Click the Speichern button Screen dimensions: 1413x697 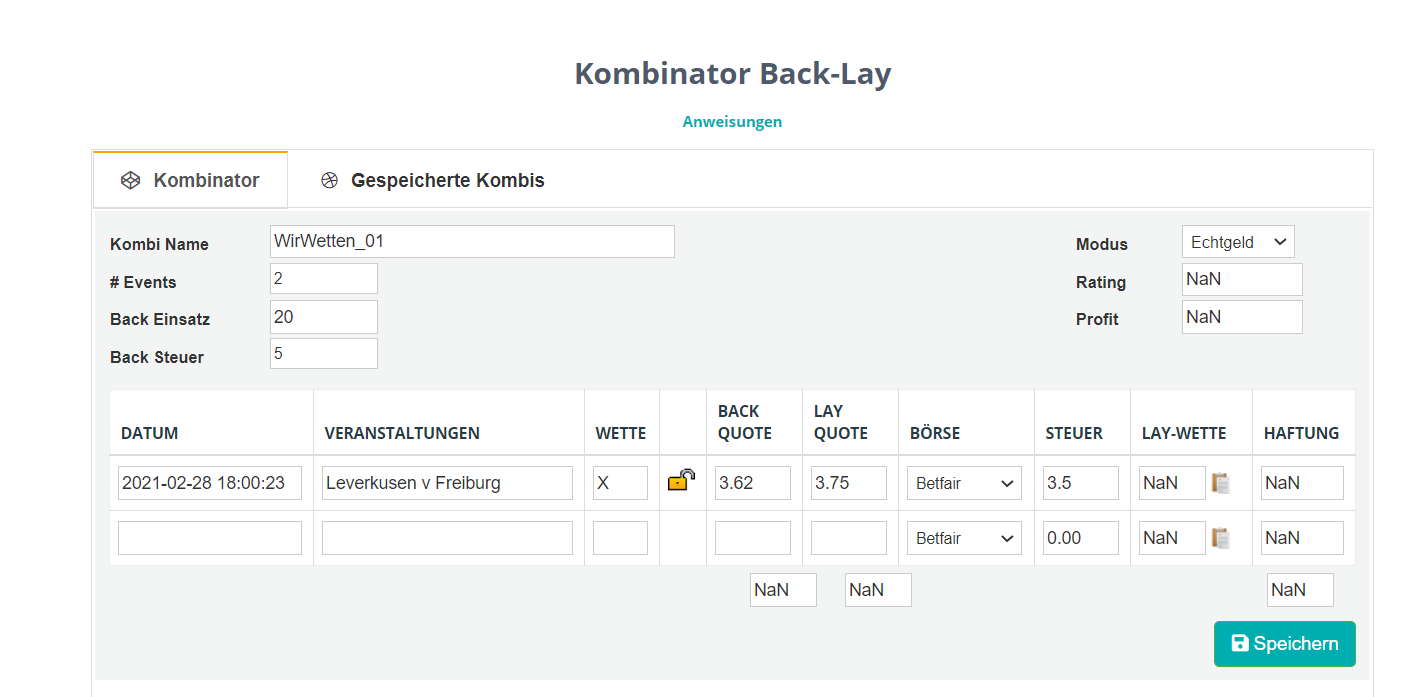(x=1284, y=644)
